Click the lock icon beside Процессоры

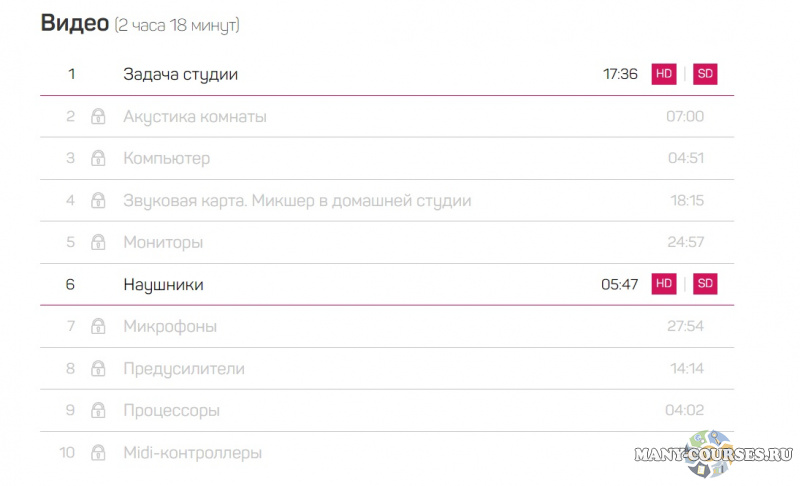[x=99, y=411]
